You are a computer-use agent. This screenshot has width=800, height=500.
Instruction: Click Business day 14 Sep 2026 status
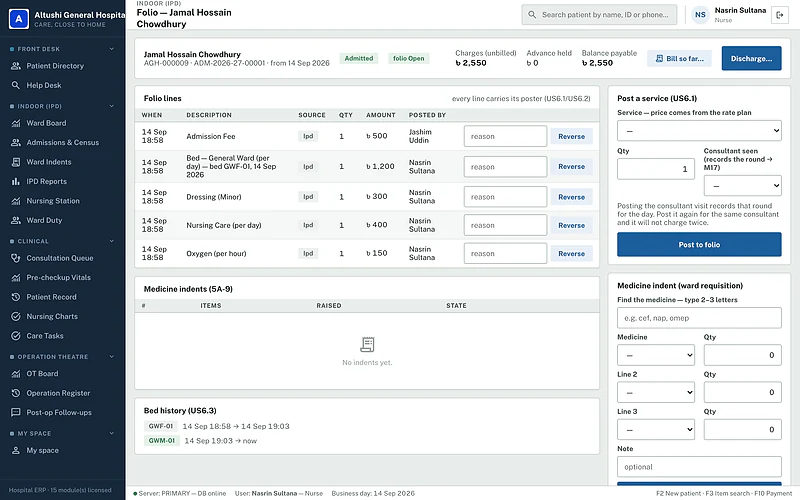[x=373, y=493]
